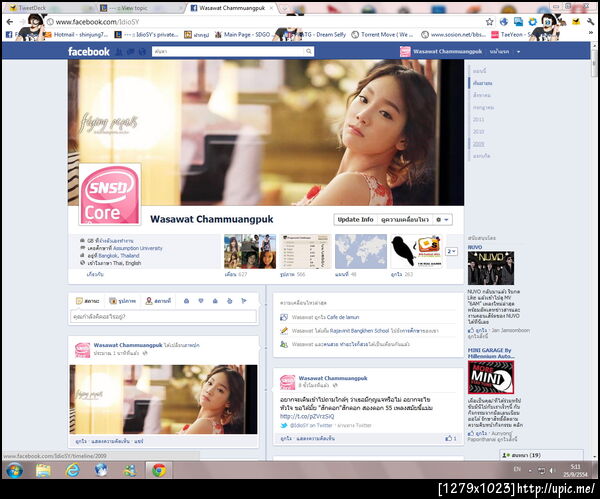This screenshot has height=499, width=600.
Task: Open the likes thumbnail with black bird
Action: pos(416,251)
